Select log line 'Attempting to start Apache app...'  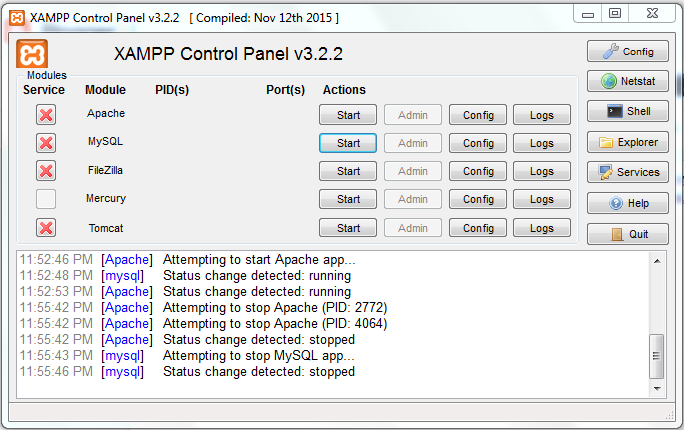click(188, 259)
